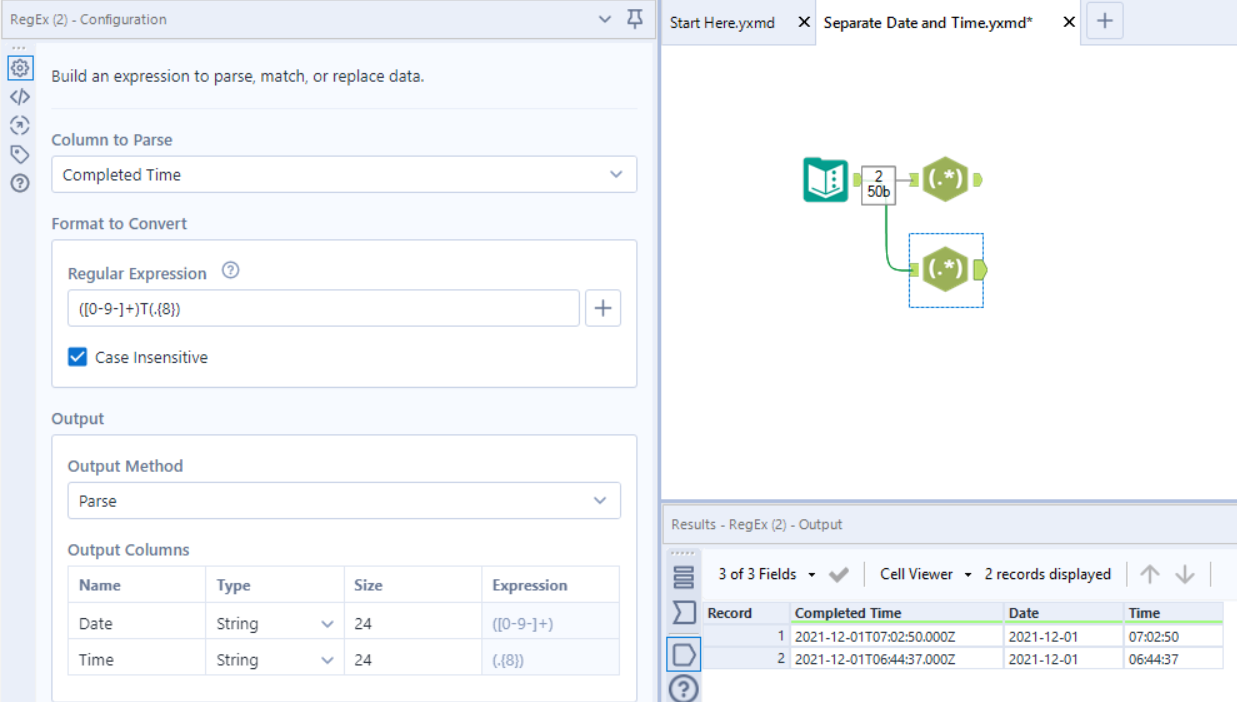Toggle the pin on the Configuration panel

[634, 19]
